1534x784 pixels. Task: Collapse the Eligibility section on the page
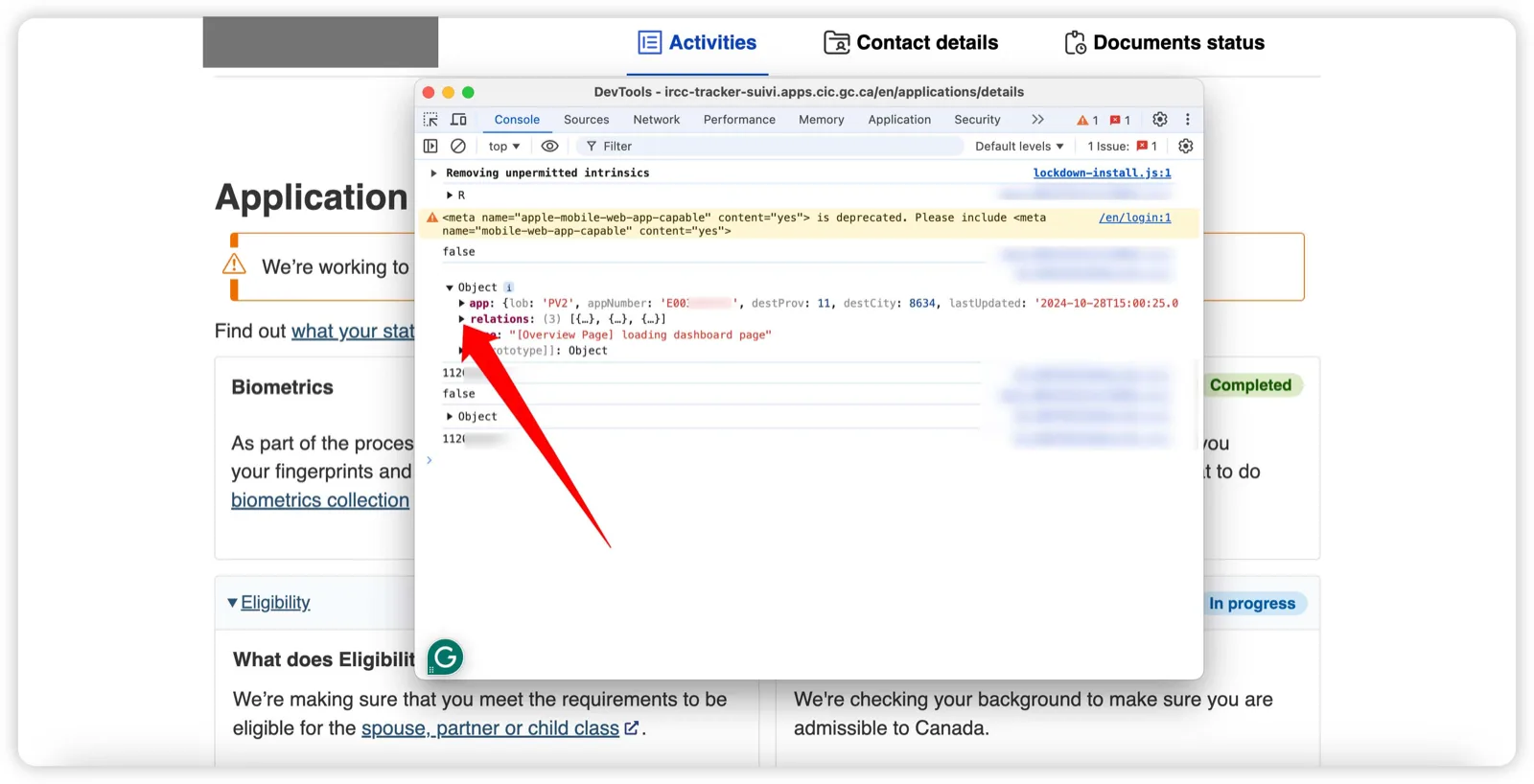269,603
